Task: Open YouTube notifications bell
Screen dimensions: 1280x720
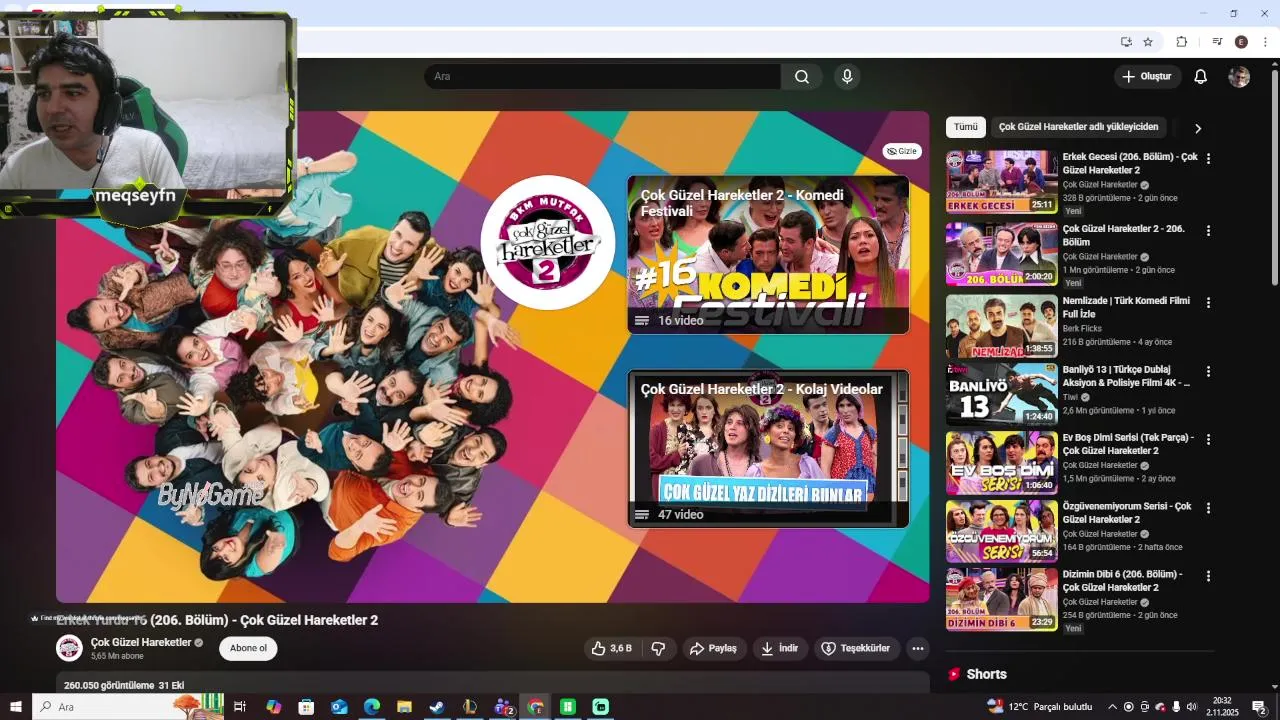Action: coord(1201,77)
